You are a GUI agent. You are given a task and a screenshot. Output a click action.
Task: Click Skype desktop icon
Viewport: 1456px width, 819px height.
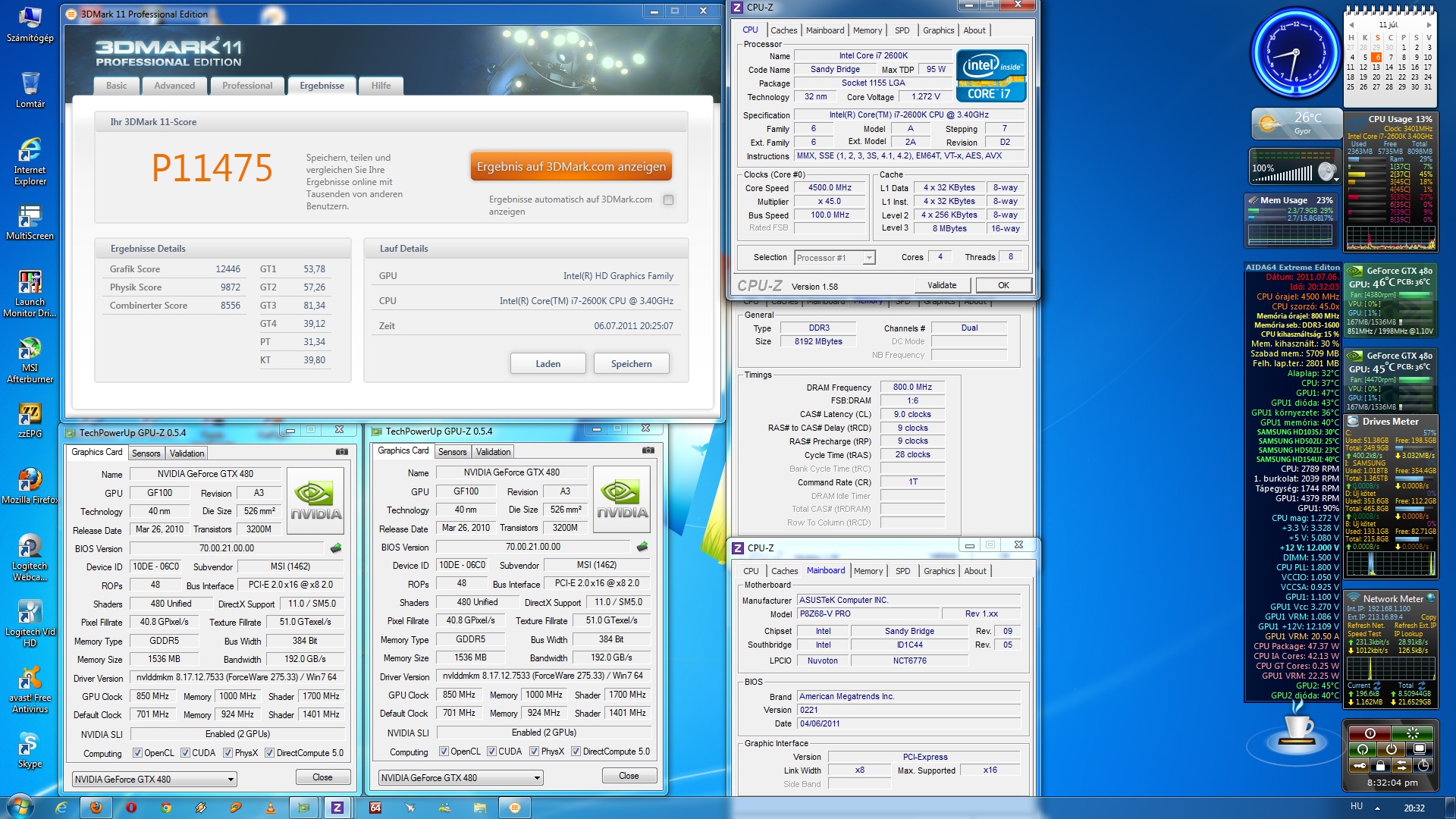pyautogui.click(x=30, y=744)
